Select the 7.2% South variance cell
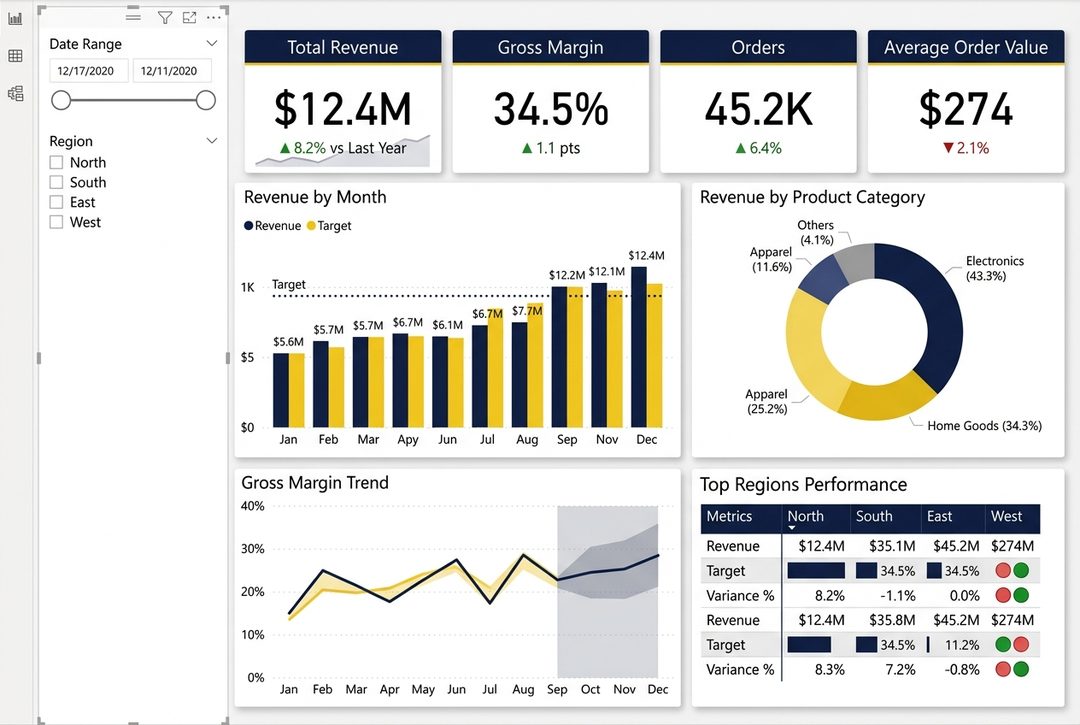Viewport: 1080px width, 725px height. [900, 669]
